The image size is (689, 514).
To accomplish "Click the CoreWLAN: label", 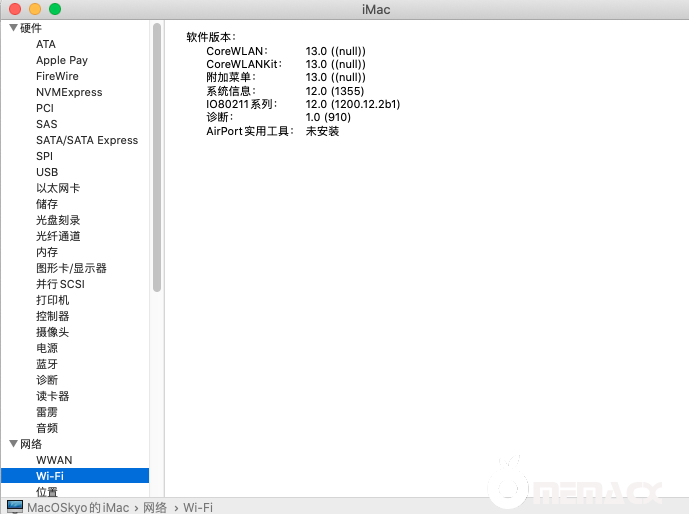I will [x=237, y=51].
